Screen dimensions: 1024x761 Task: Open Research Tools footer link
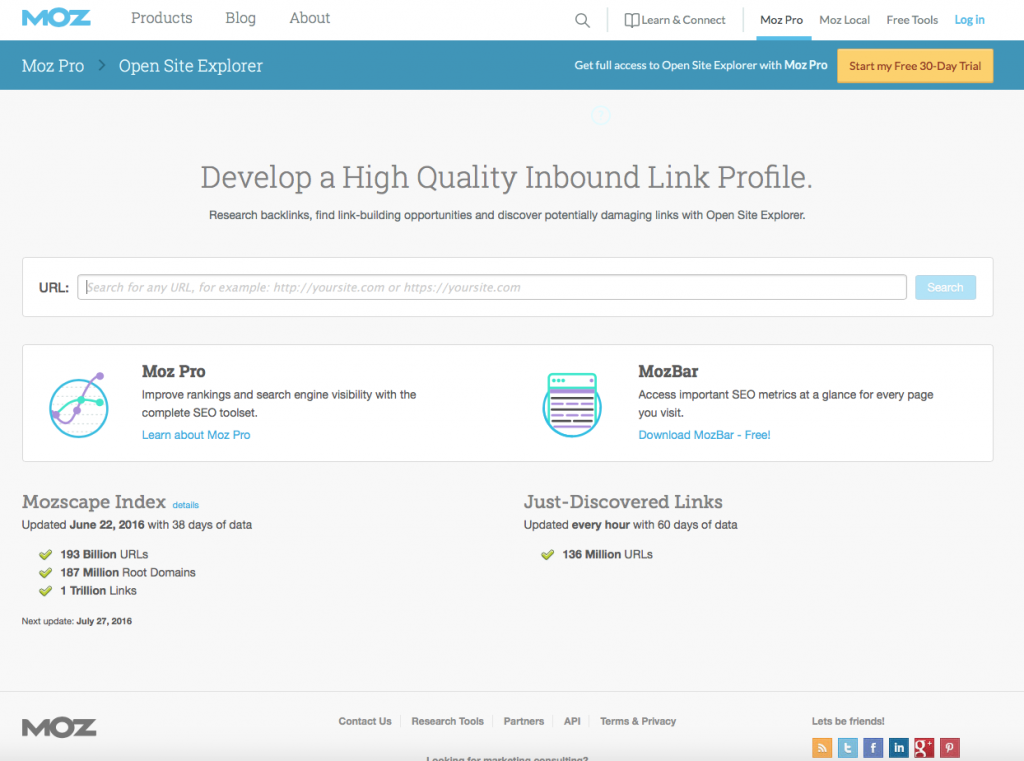coord(447,721)
